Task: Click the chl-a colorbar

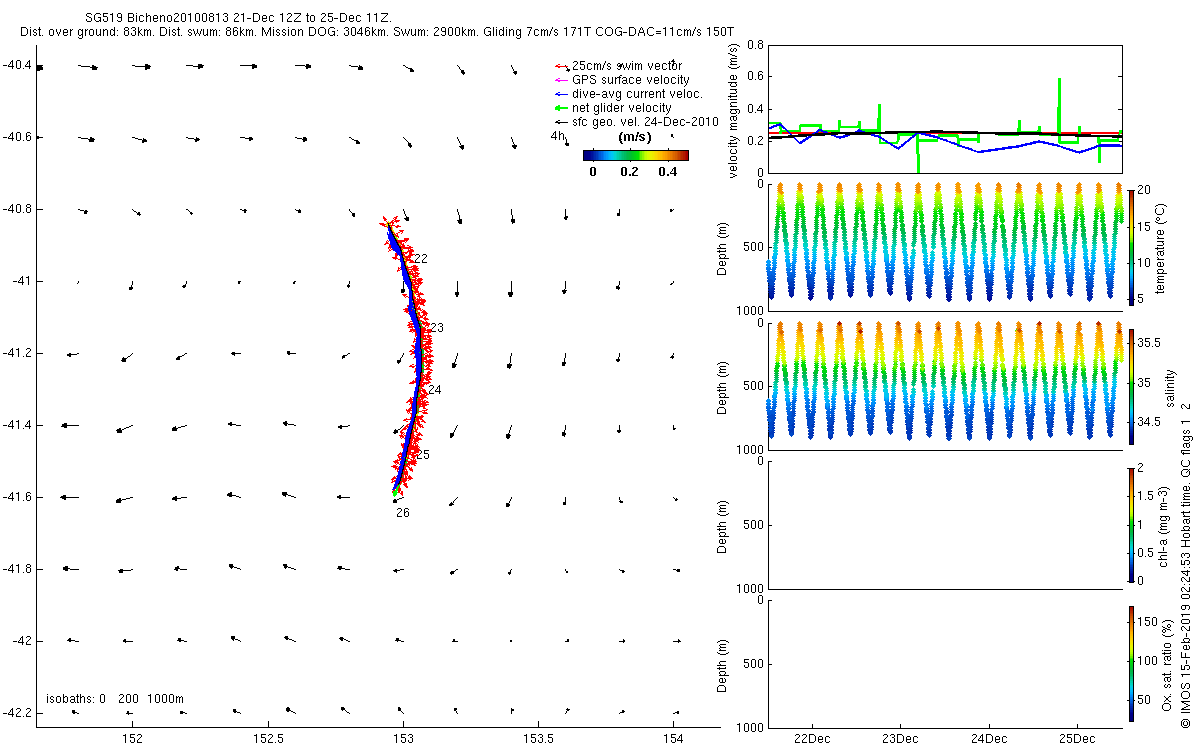Action: 1131,524
